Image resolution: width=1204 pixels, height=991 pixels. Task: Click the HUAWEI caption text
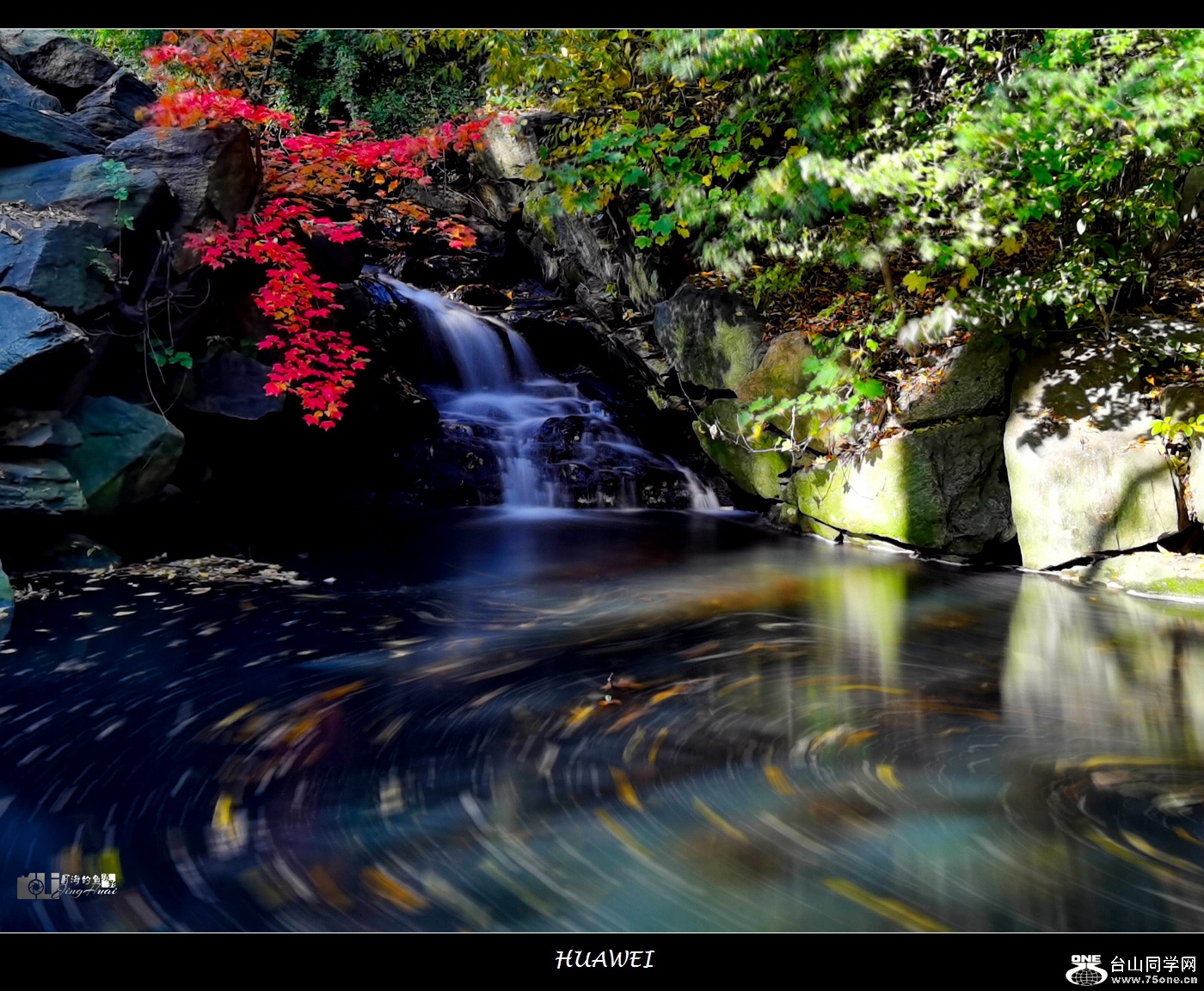click(605, 959)
